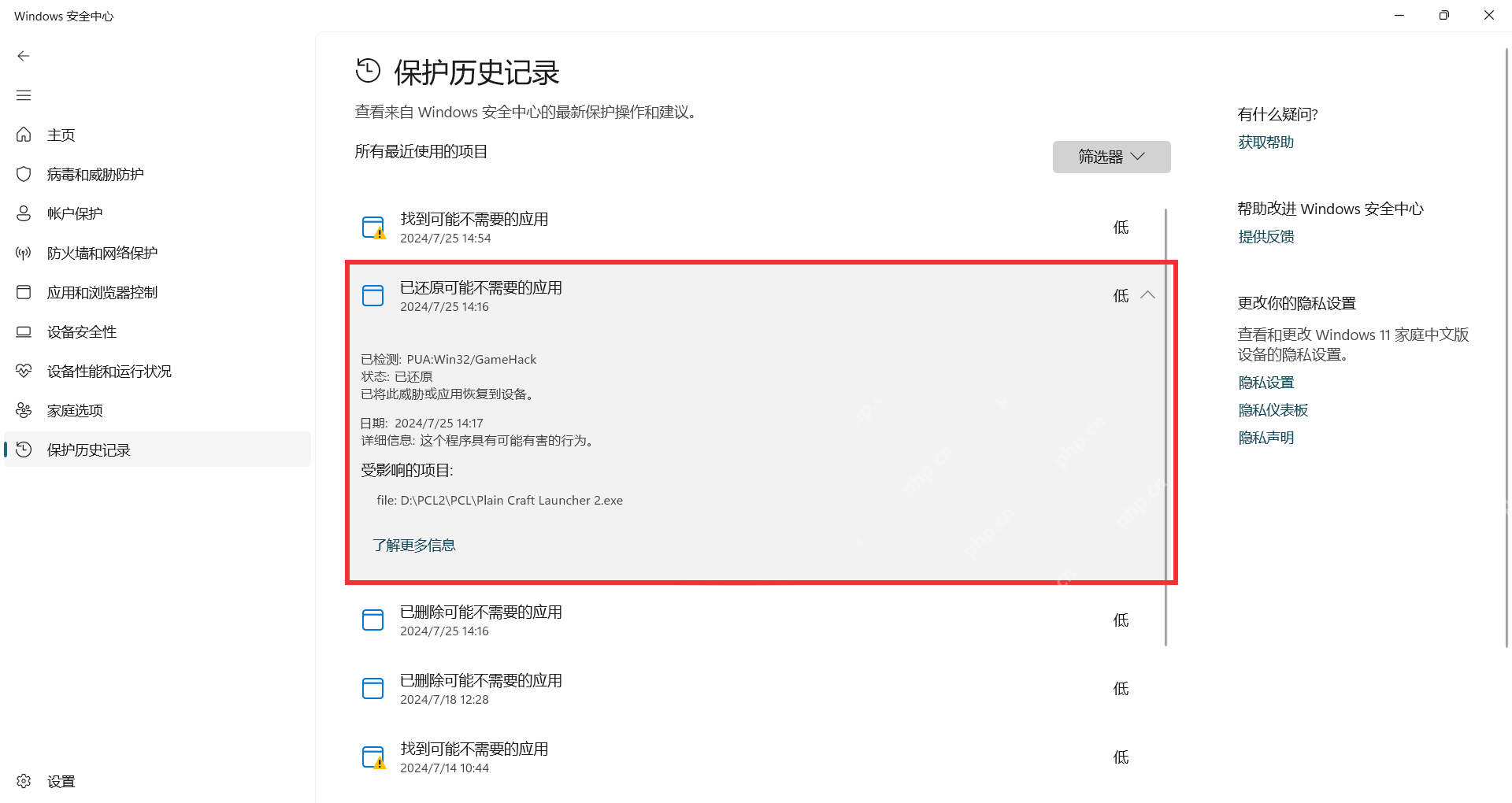Click the home icon beside 主页
1512x803 pixels.
point(24,135)
